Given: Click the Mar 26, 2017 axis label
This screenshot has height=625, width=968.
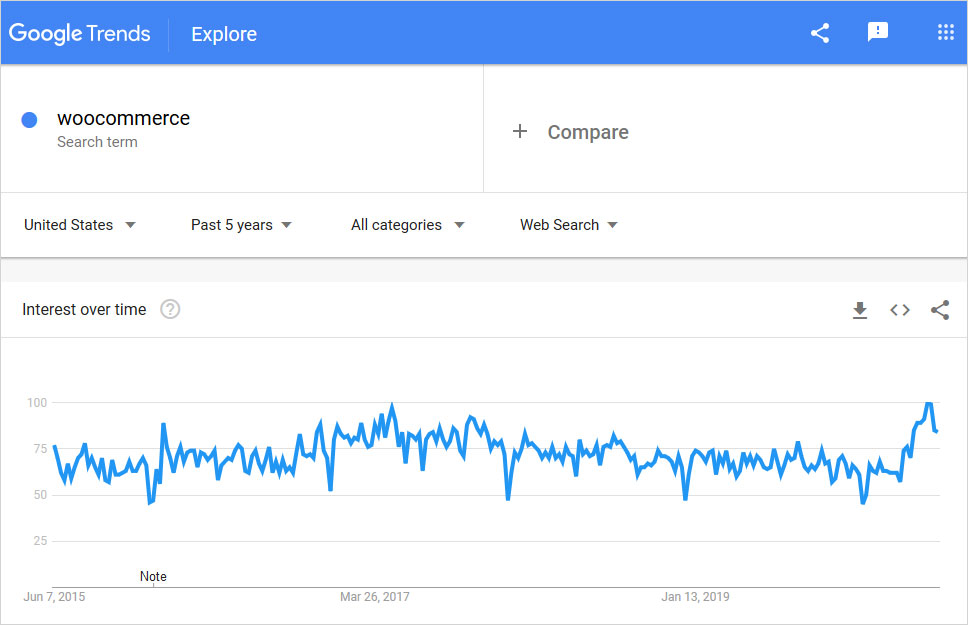Looking at the screenshot, I should click(x=375, y=597).
